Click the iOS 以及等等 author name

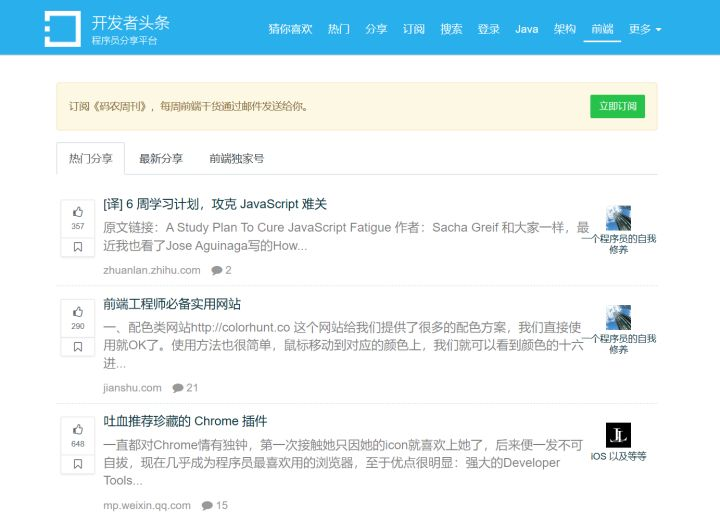point(618,456)
